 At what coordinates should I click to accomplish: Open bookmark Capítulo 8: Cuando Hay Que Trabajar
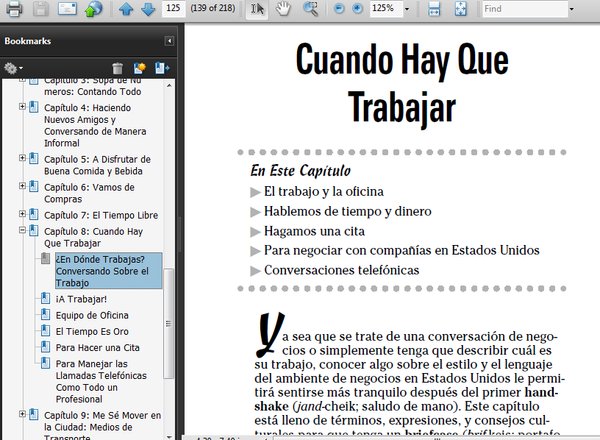[x=93, y=237]
